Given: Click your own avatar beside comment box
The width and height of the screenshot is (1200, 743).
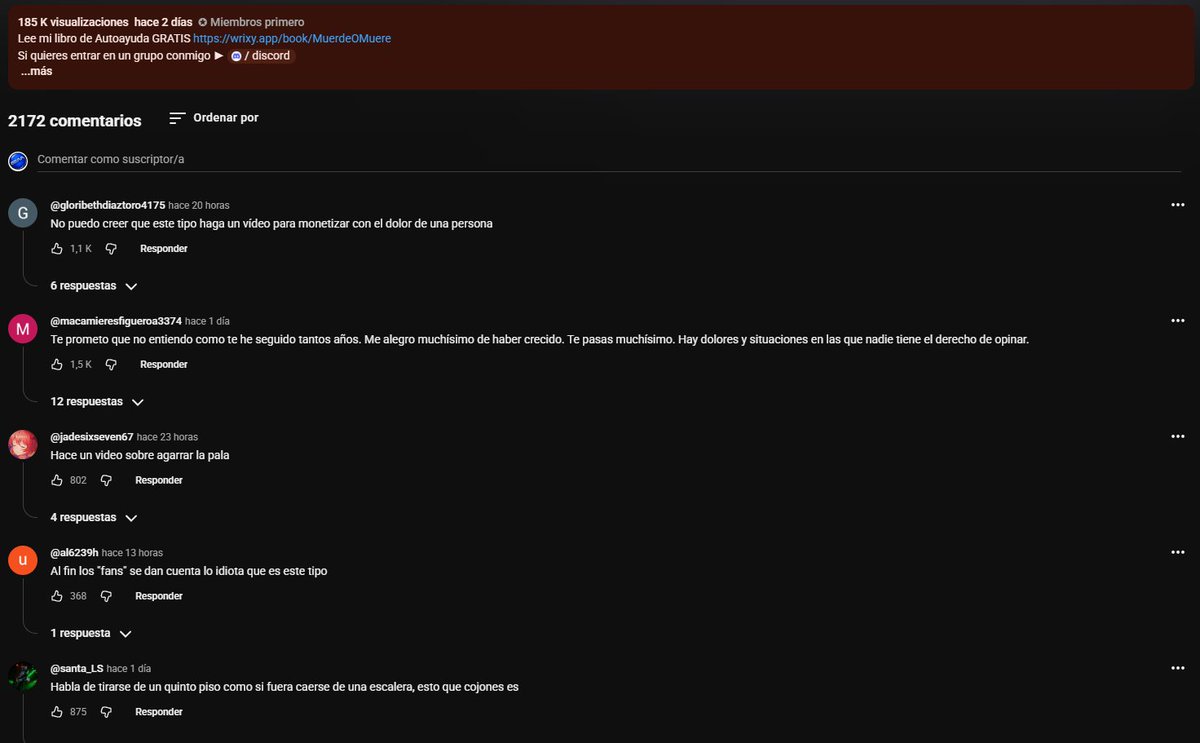Looking at the screenshot, I should (18, 160).
